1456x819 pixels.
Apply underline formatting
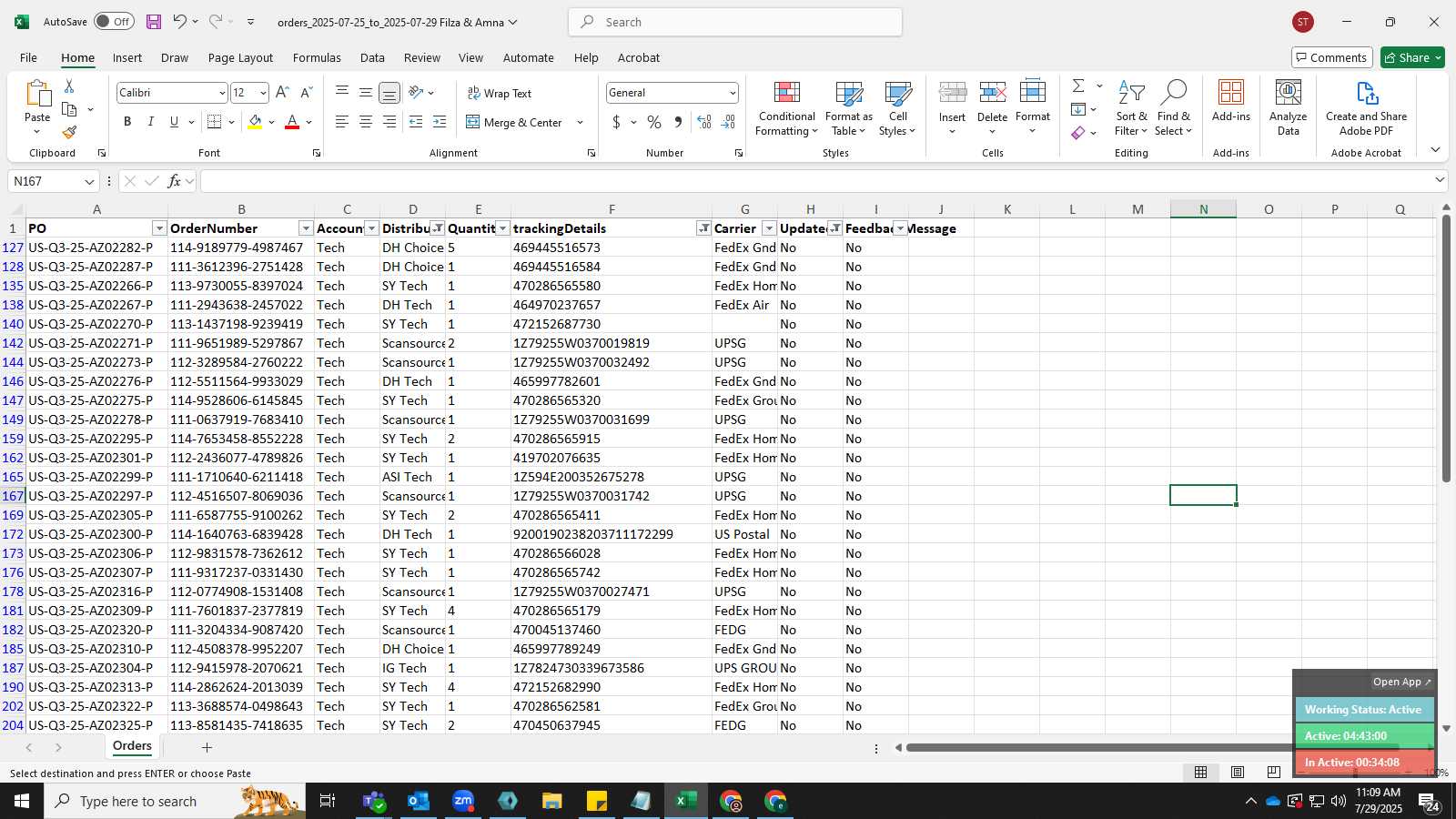(174, 122)
